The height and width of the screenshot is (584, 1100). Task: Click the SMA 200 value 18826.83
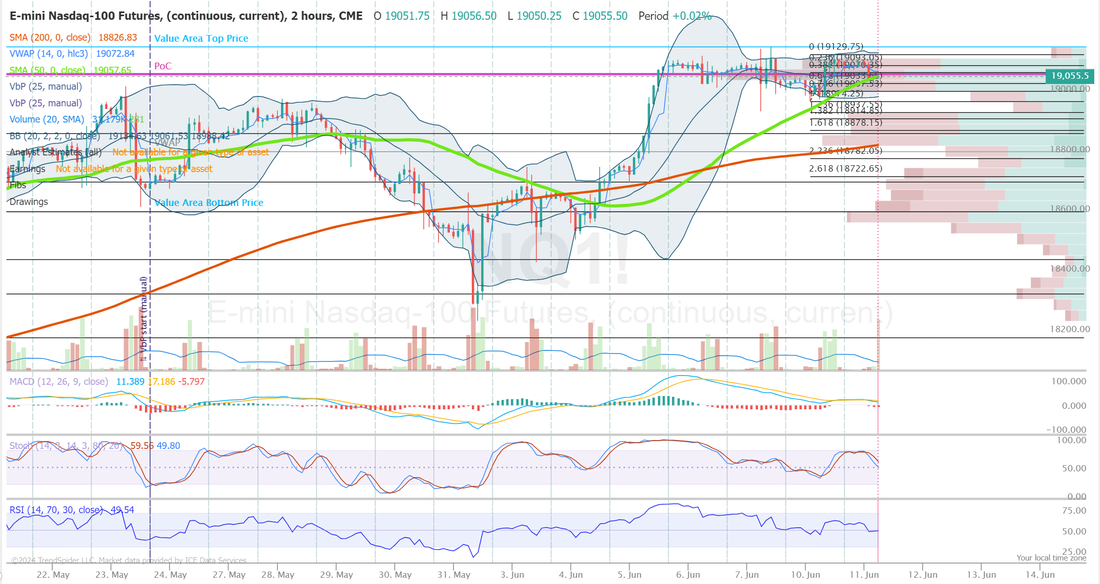tap(118, 37)
